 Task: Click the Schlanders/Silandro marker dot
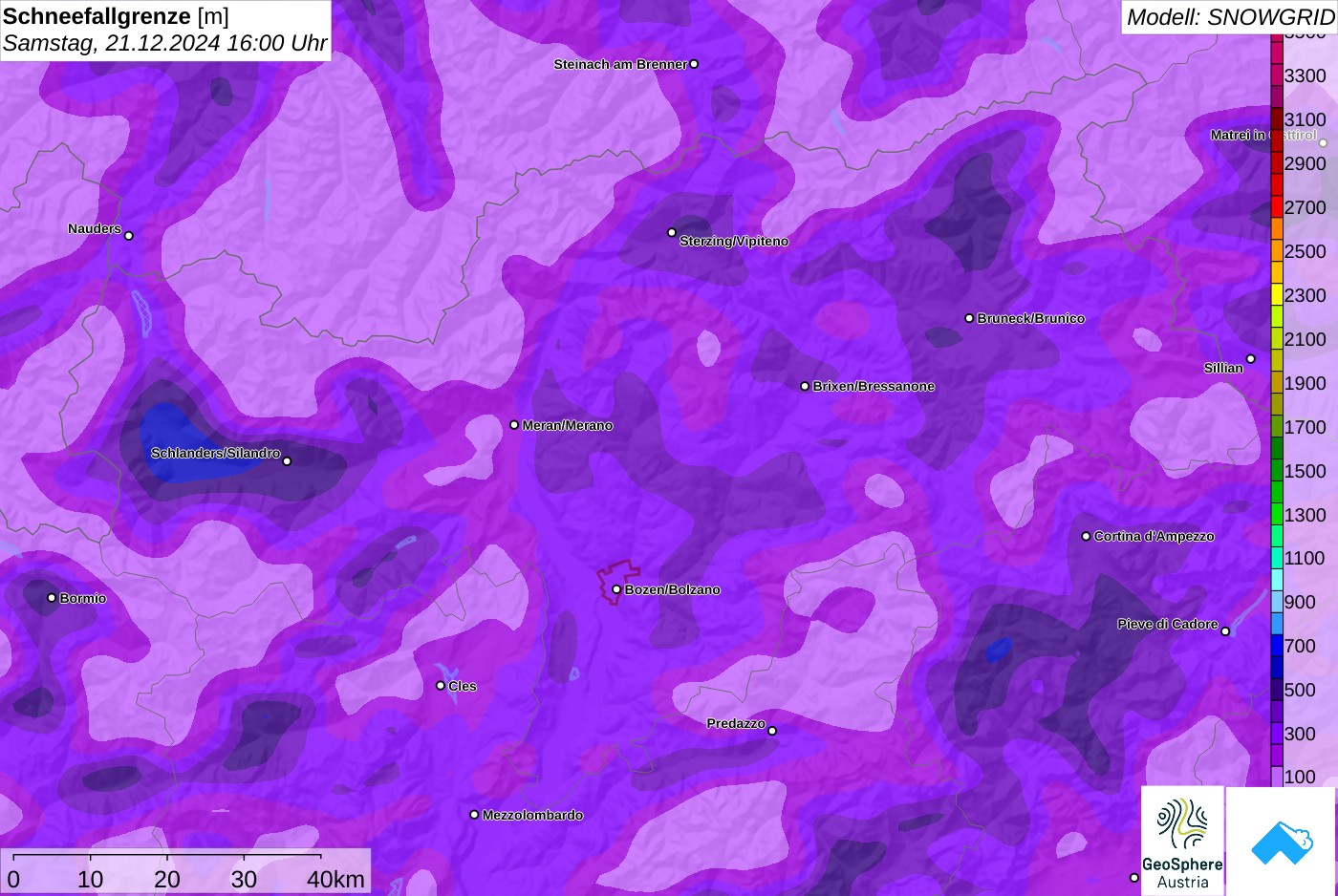pyautogui.click(x=287, y=461)
